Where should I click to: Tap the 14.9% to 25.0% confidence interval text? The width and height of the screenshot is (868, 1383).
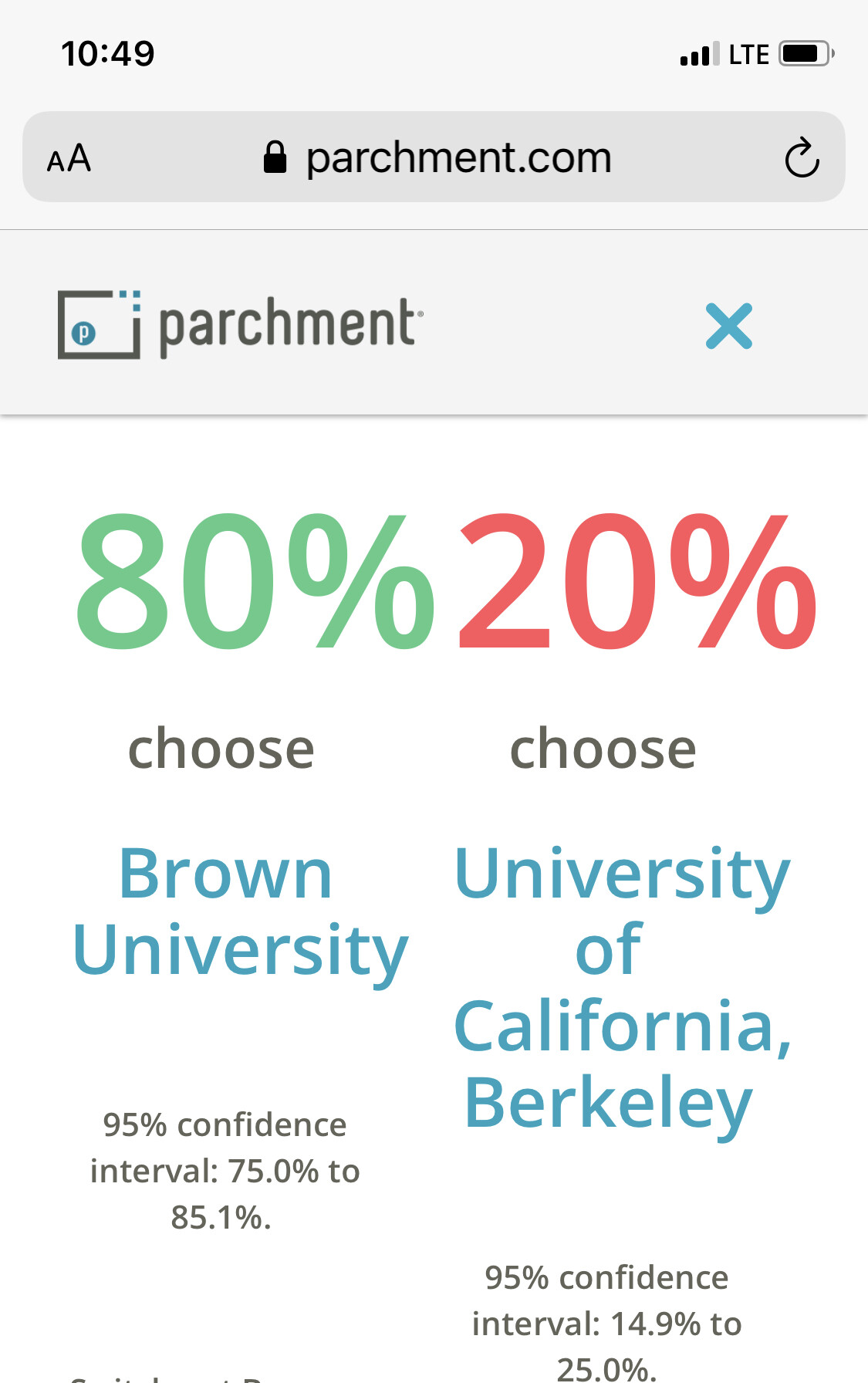[606, 1324]
